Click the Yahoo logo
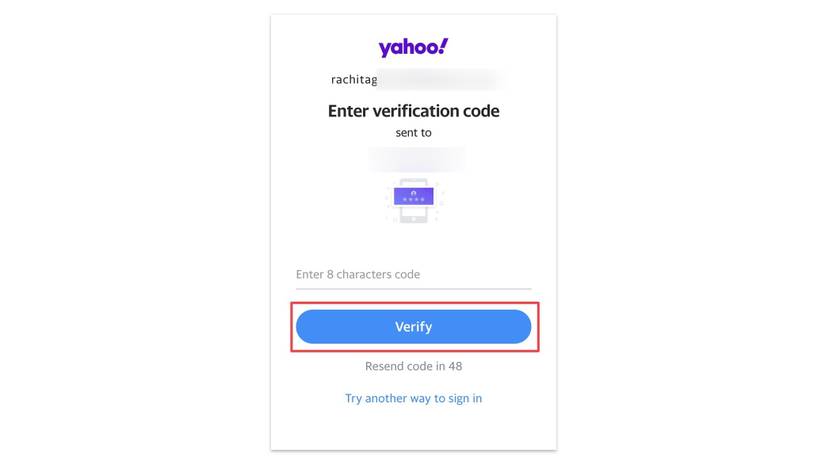Image resolution: width=825 pixels, height=464 pixels. [413, 47]
